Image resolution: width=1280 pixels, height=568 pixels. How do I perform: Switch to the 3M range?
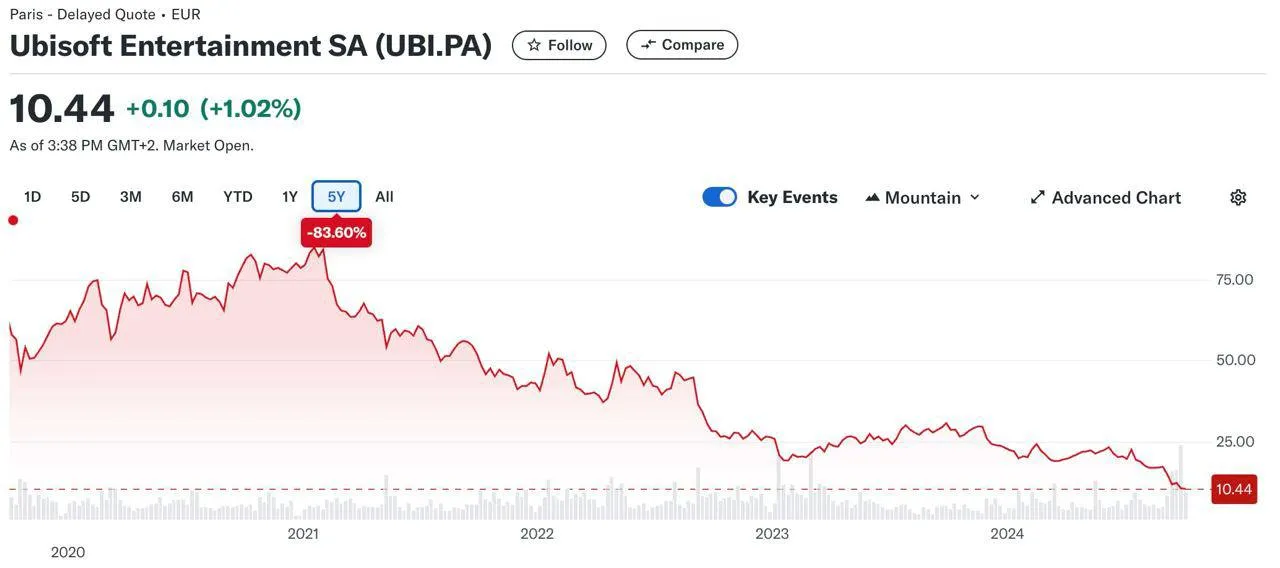click(131, 197)
